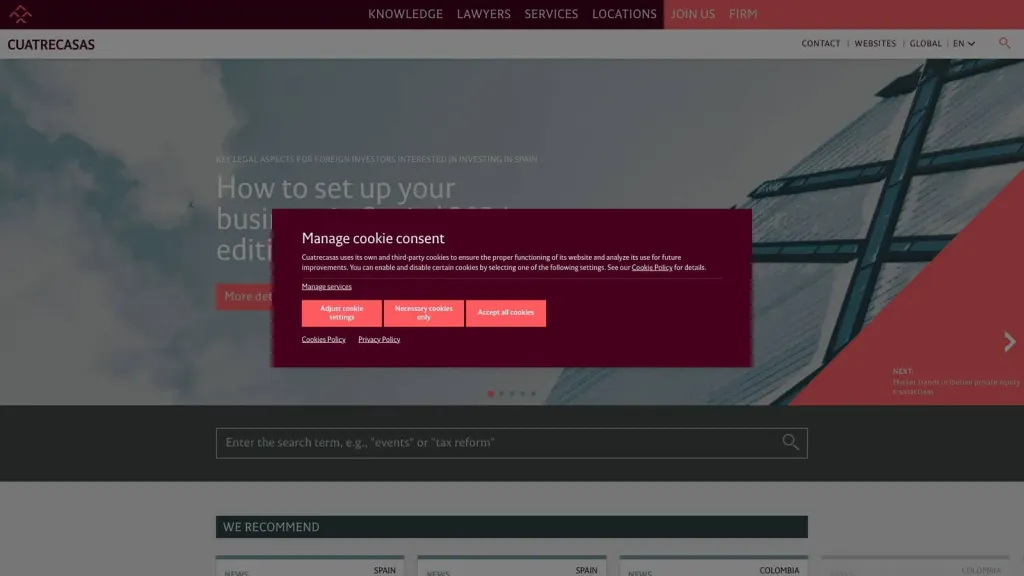Open the JOIN US menu

[x=692, y=14]
